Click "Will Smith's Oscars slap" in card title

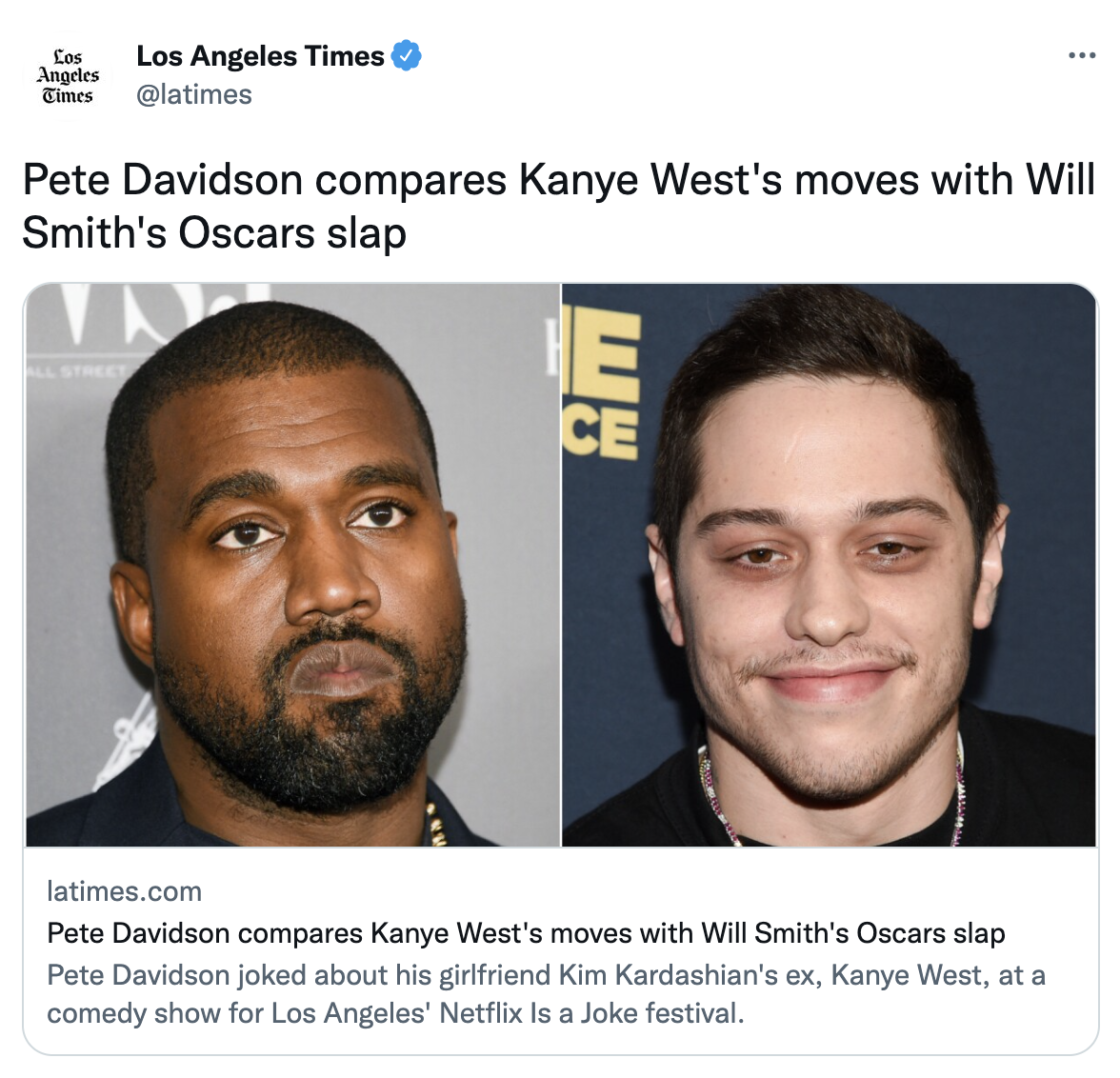pyautogui.click(x=853, y=933)
